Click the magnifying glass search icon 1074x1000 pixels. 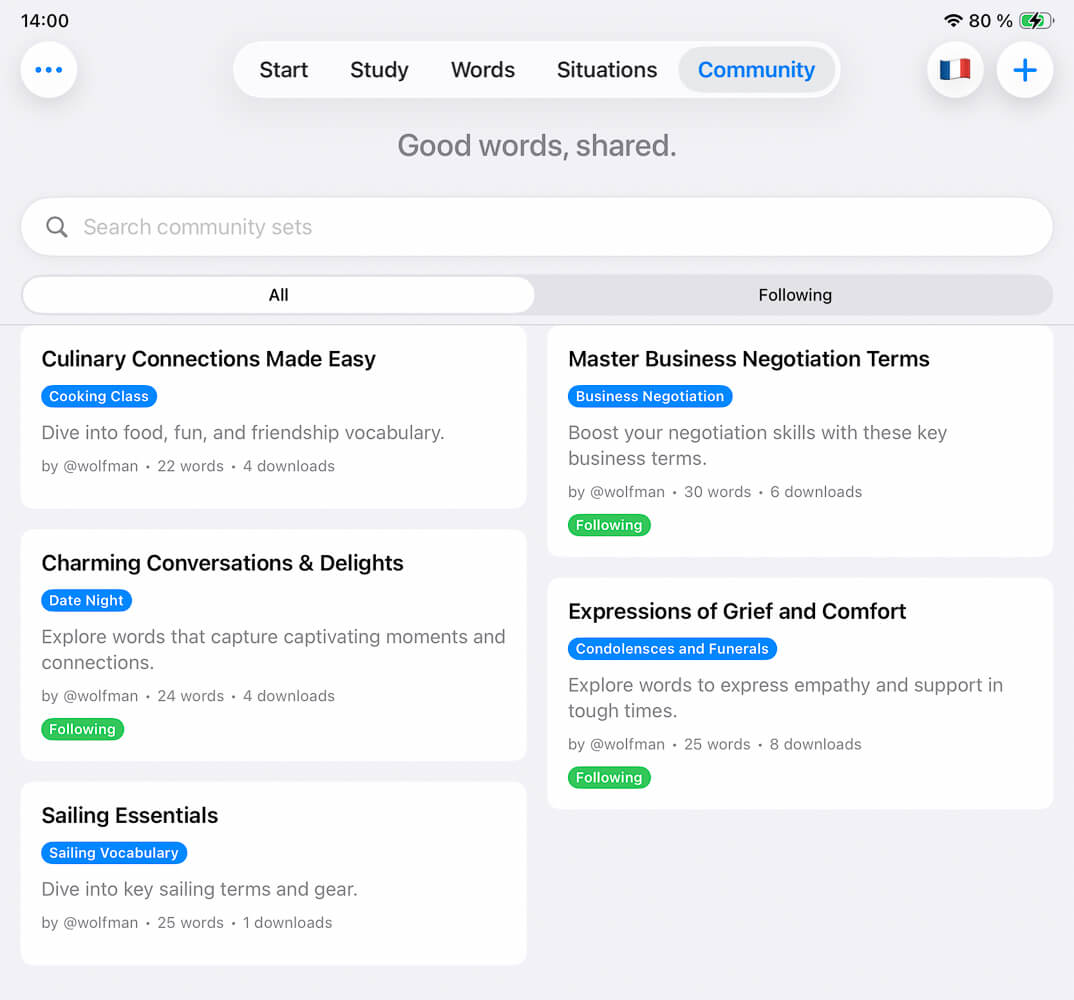(57, 227)
